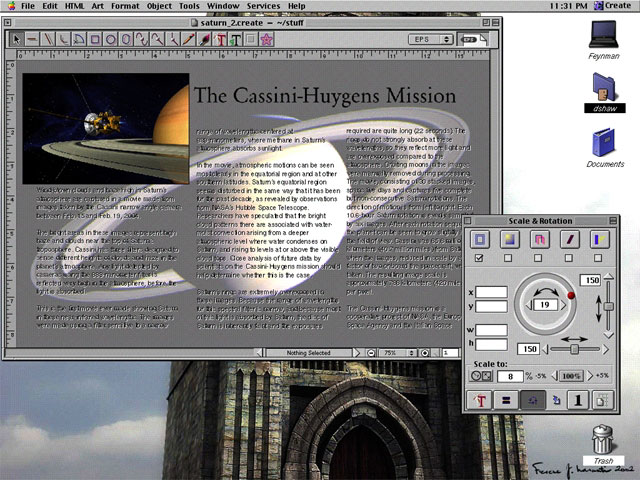
Task: Check the box under blue-yellow flag icon
Action: tap(598, 258)
